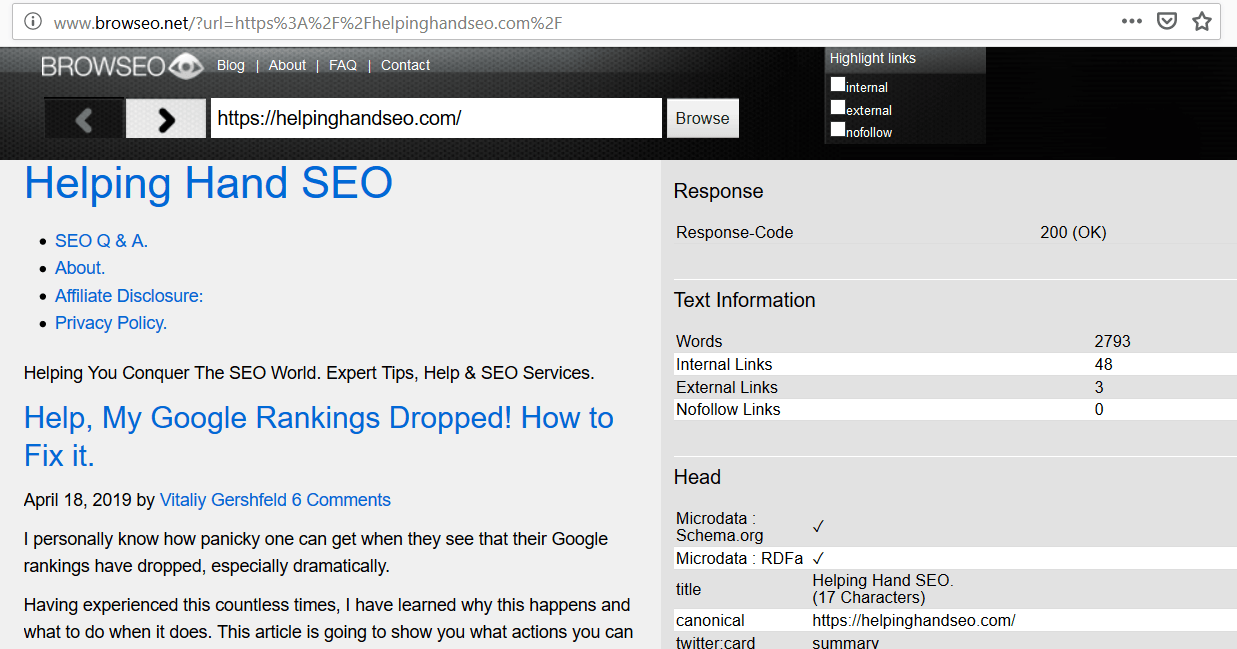Open the Helping Hand SEO heading link

(208, 183)
